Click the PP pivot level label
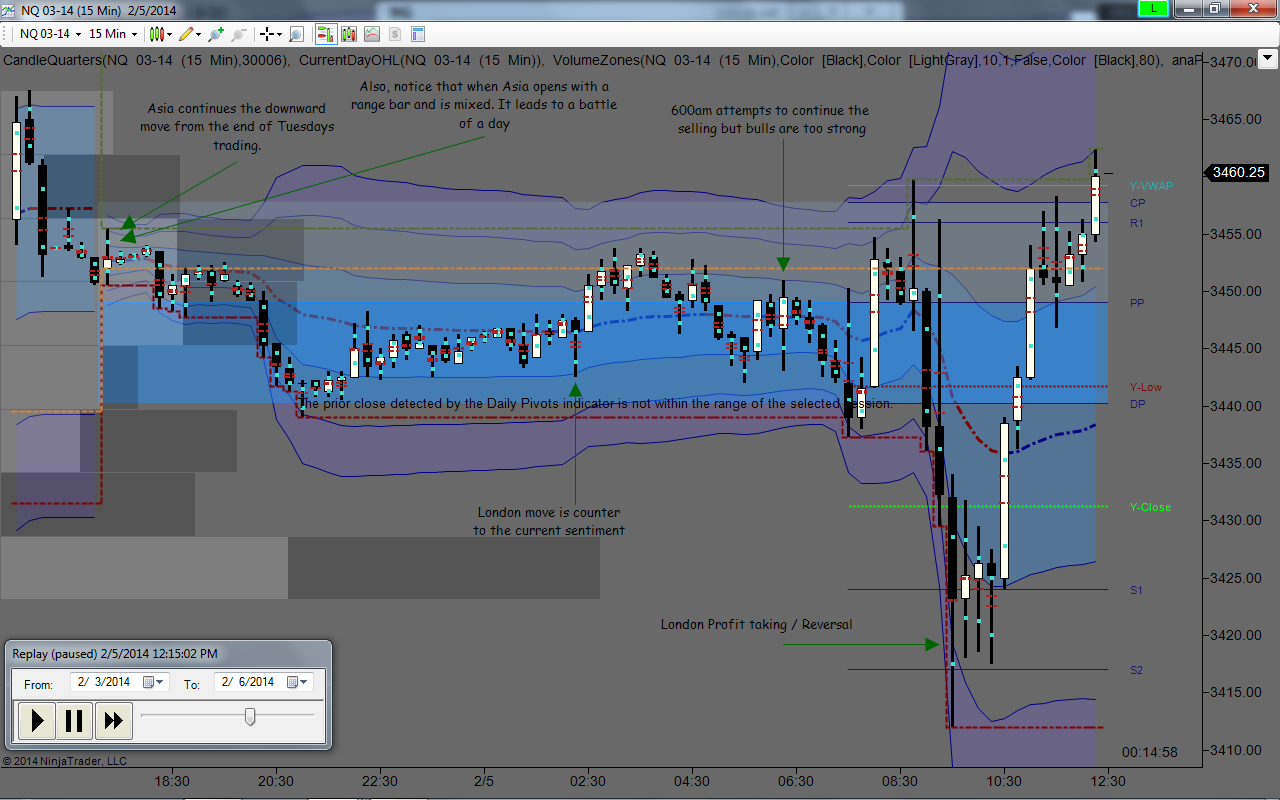The width and height of the screenshot is (1280, 800). [x=1137, y=303]
